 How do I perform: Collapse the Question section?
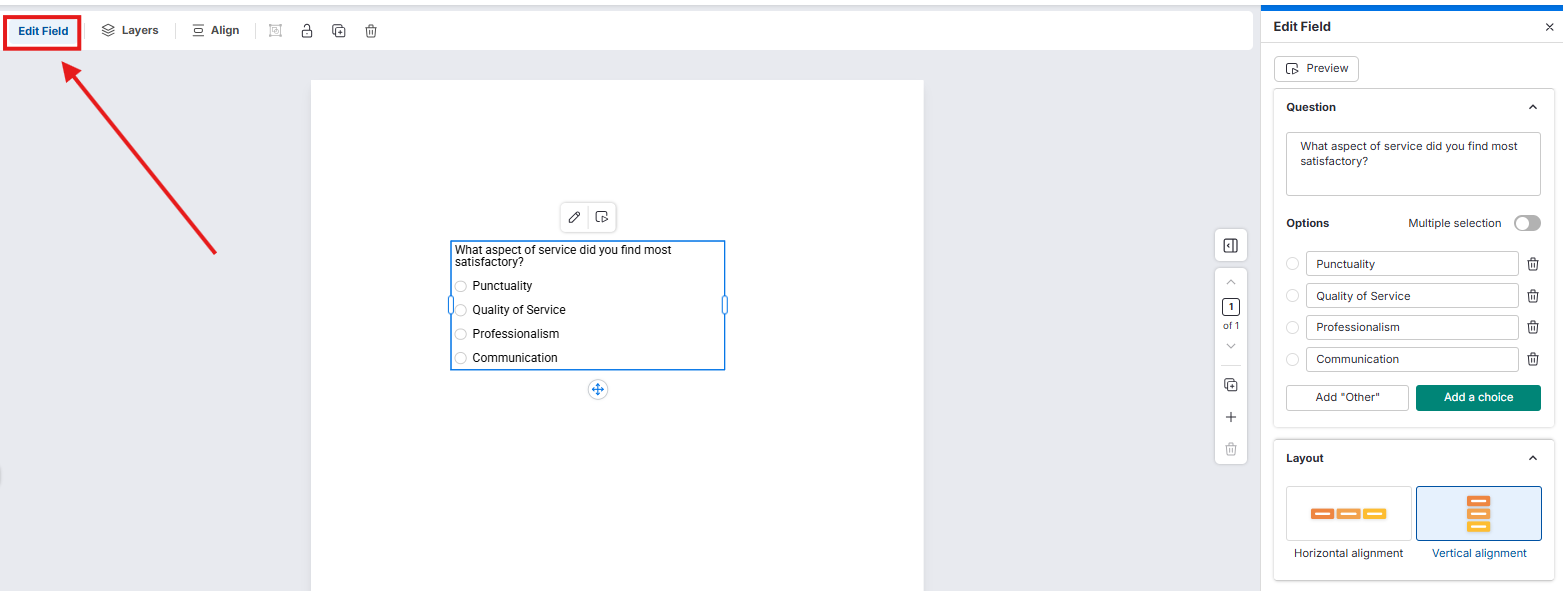[1532, 107]
